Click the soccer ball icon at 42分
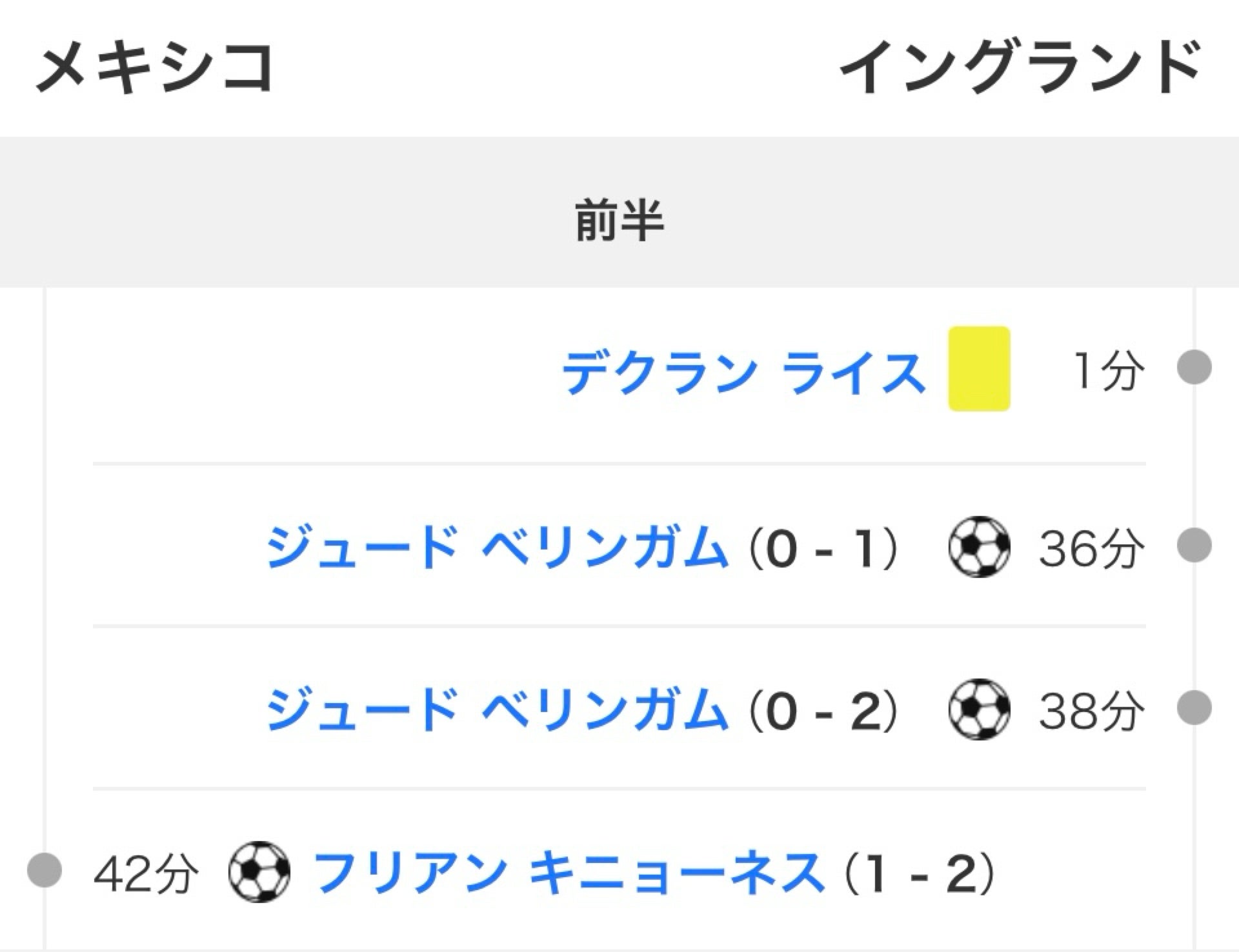The image size is (1239, 952). 259,871
